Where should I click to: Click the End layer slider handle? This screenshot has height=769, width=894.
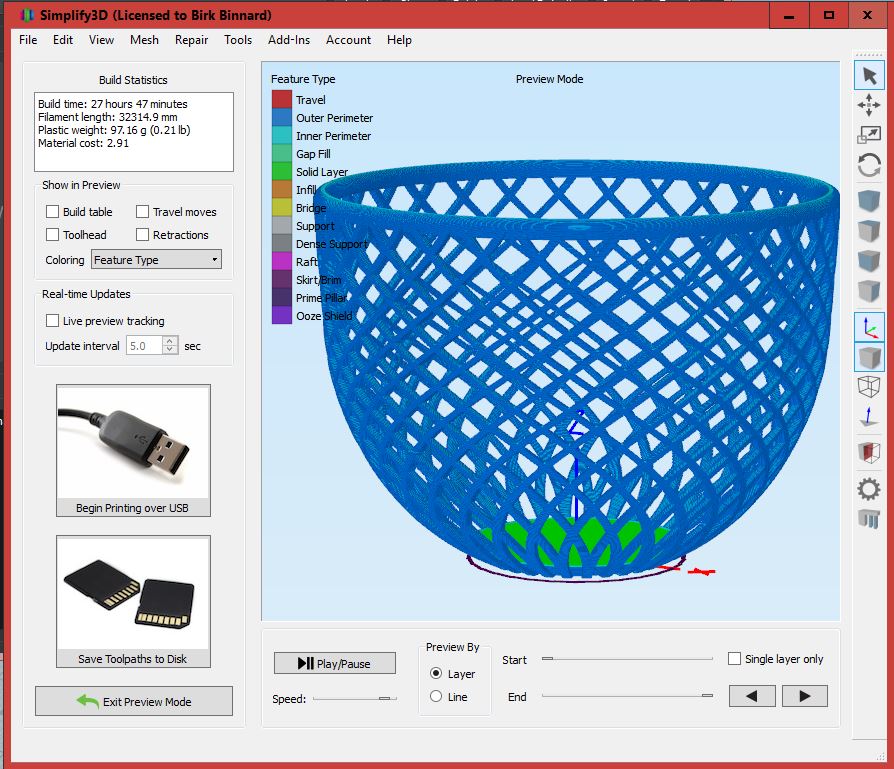point(707,695)
